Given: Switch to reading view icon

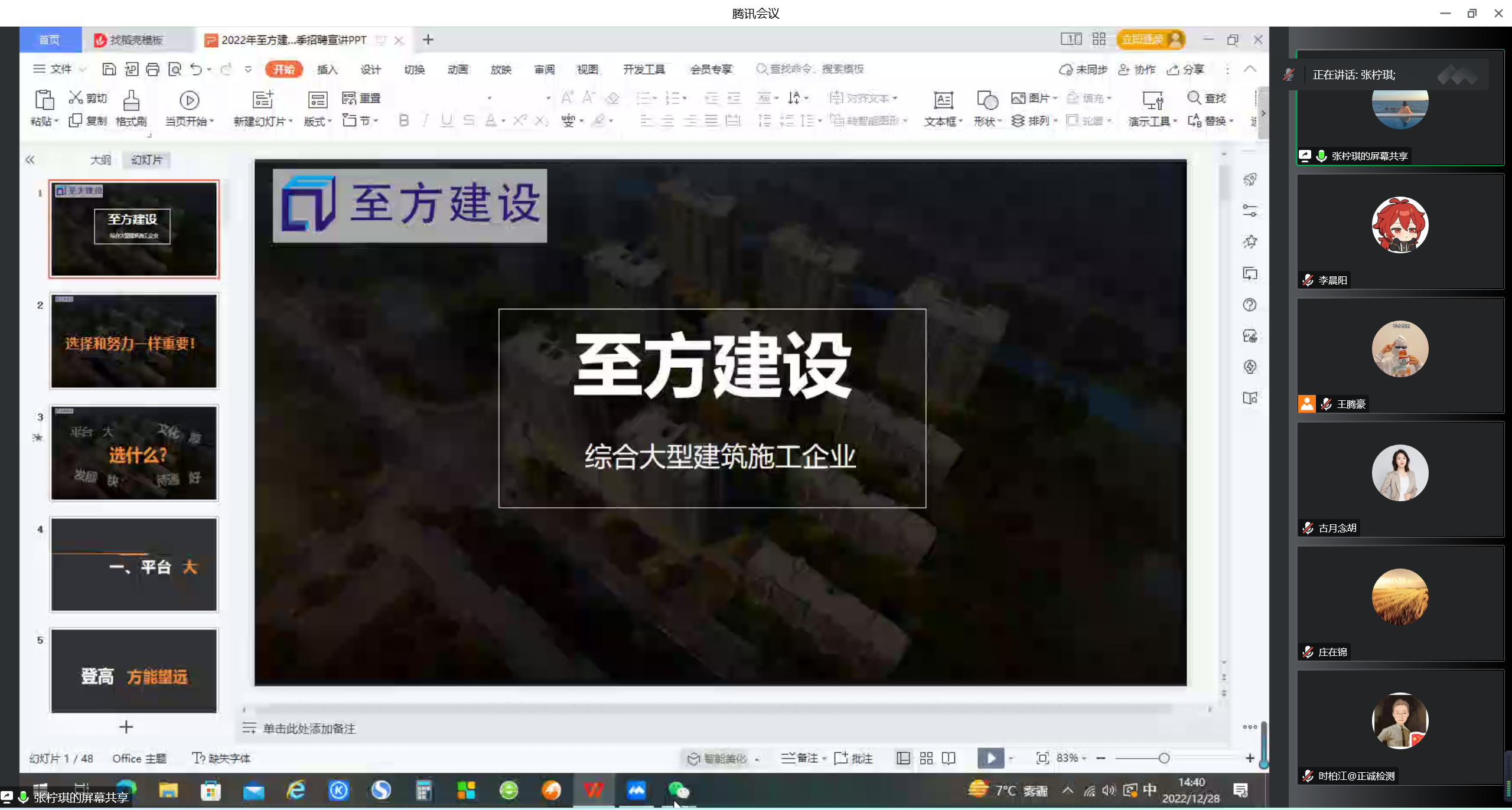Looking at the screenshot, I should [949, 758].
